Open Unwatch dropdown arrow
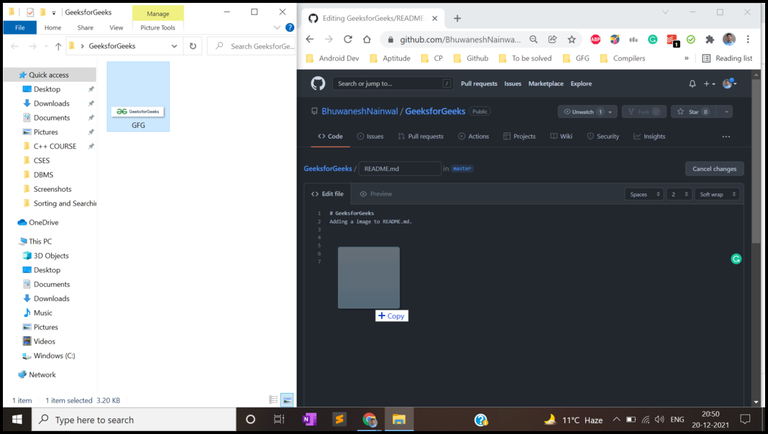This screenshot has height=434, width=768. coord(610,112)
